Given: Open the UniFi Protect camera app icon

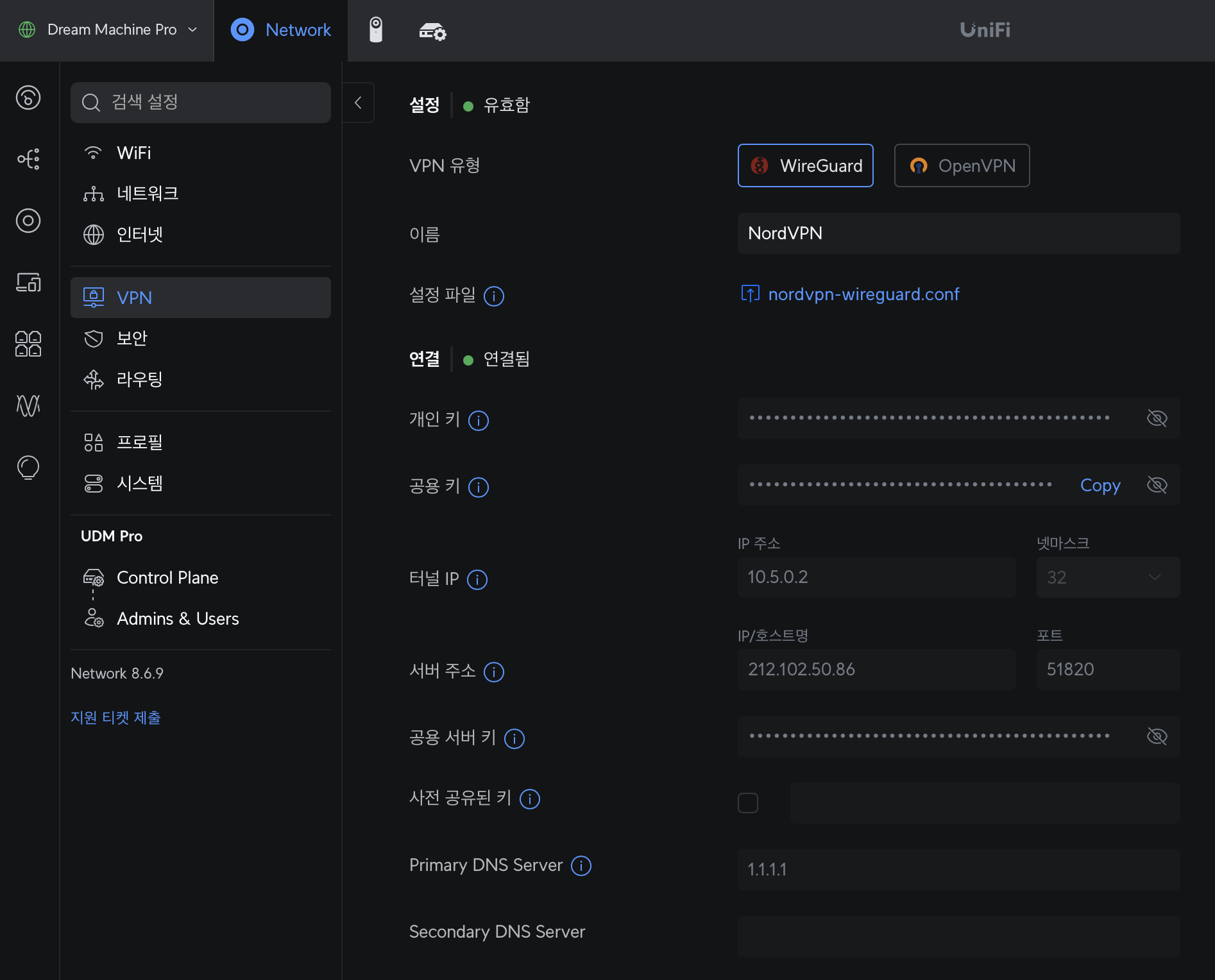Looking at the screenshot, I should 376,30.
